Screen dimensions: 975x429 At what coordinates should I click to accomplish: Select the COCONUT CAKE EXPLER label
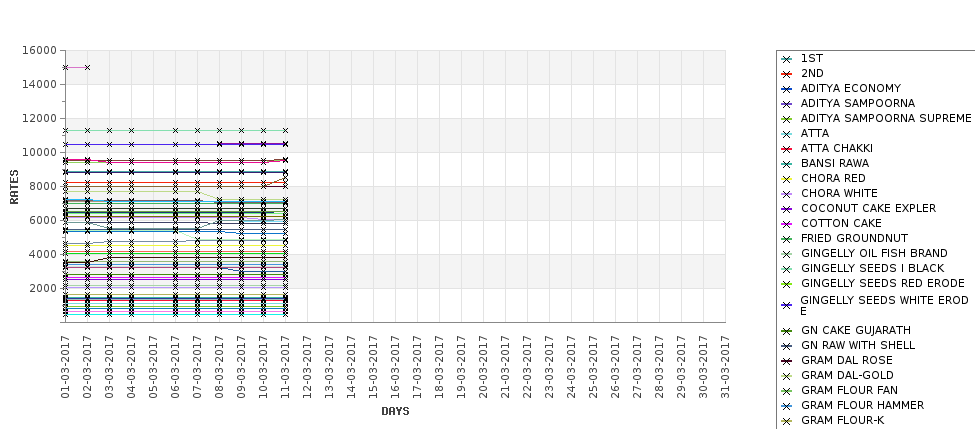868,208
